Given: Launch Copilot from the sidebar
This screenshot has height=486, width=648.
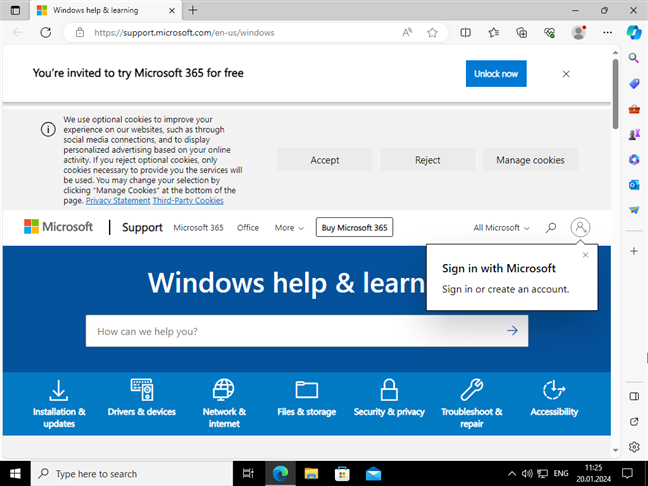Looking at the screenshot, I should 634,33.
